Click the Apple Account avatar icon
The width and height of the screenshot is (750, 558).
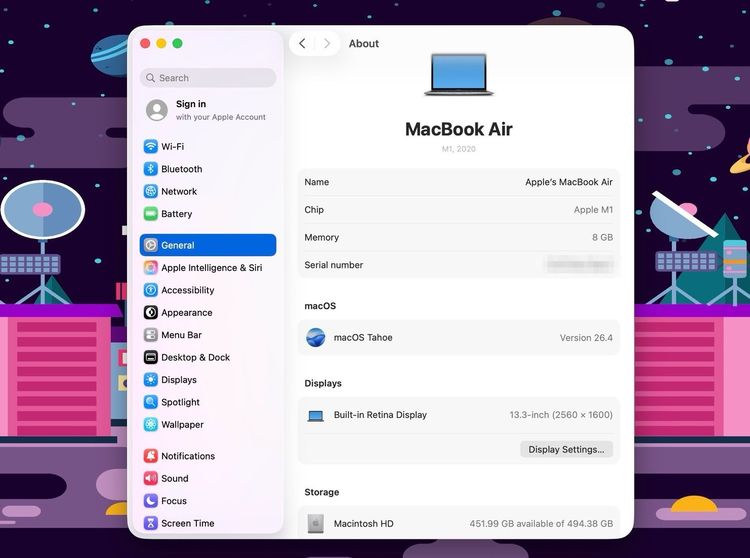[157, 110]
